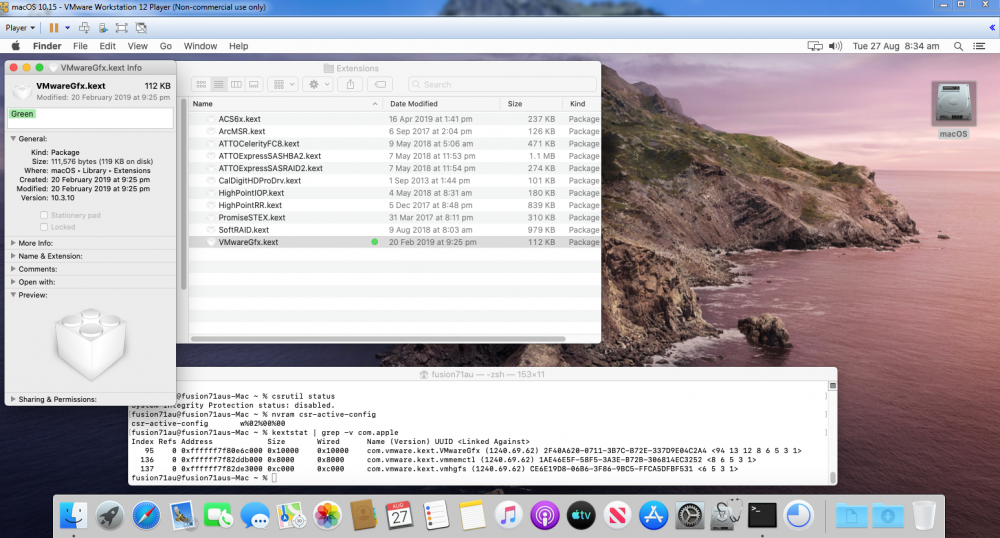Click the display mirroring icon in menu bar
1000x538 pixels.
(x=815, y=46)
